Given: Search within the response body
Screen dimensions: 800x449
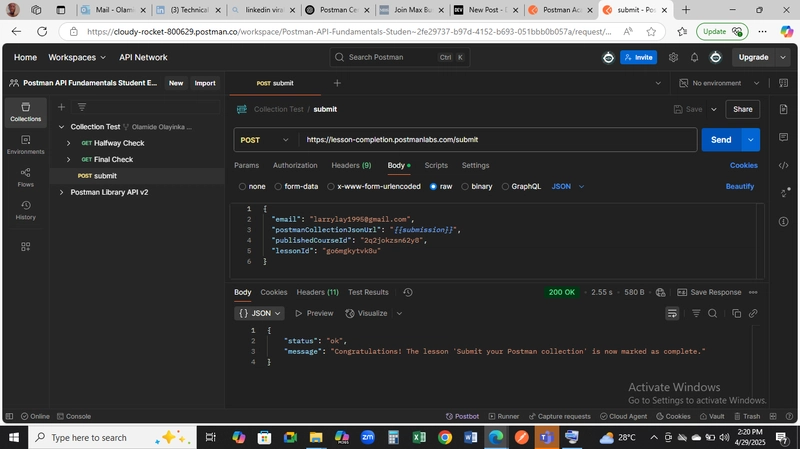Looking at the screenshot, I should pos(713,313).
